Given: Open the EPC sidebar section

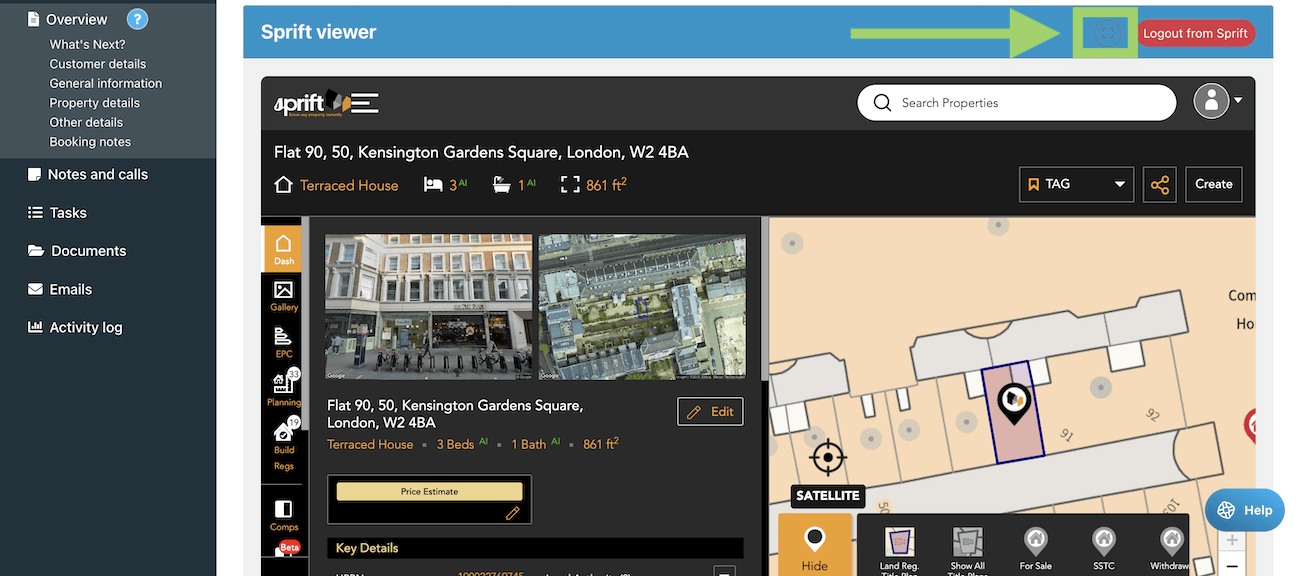Looking at the screenshot, I should pyautogui.click(x=284, y=342).
